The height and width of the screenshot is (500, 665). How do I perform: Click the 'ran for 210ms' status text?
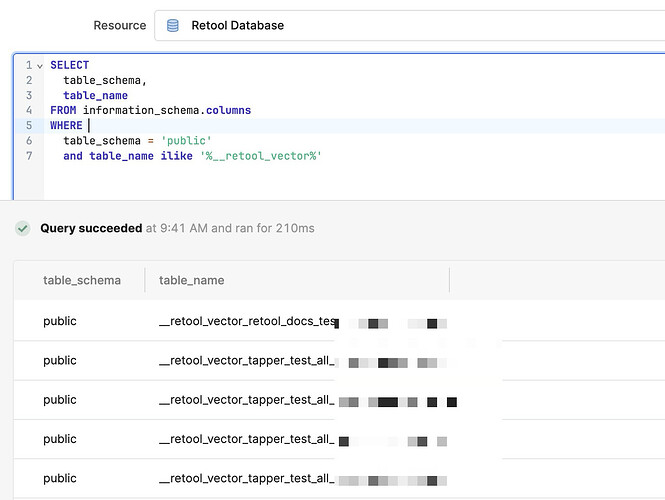[x=275, y=228]
